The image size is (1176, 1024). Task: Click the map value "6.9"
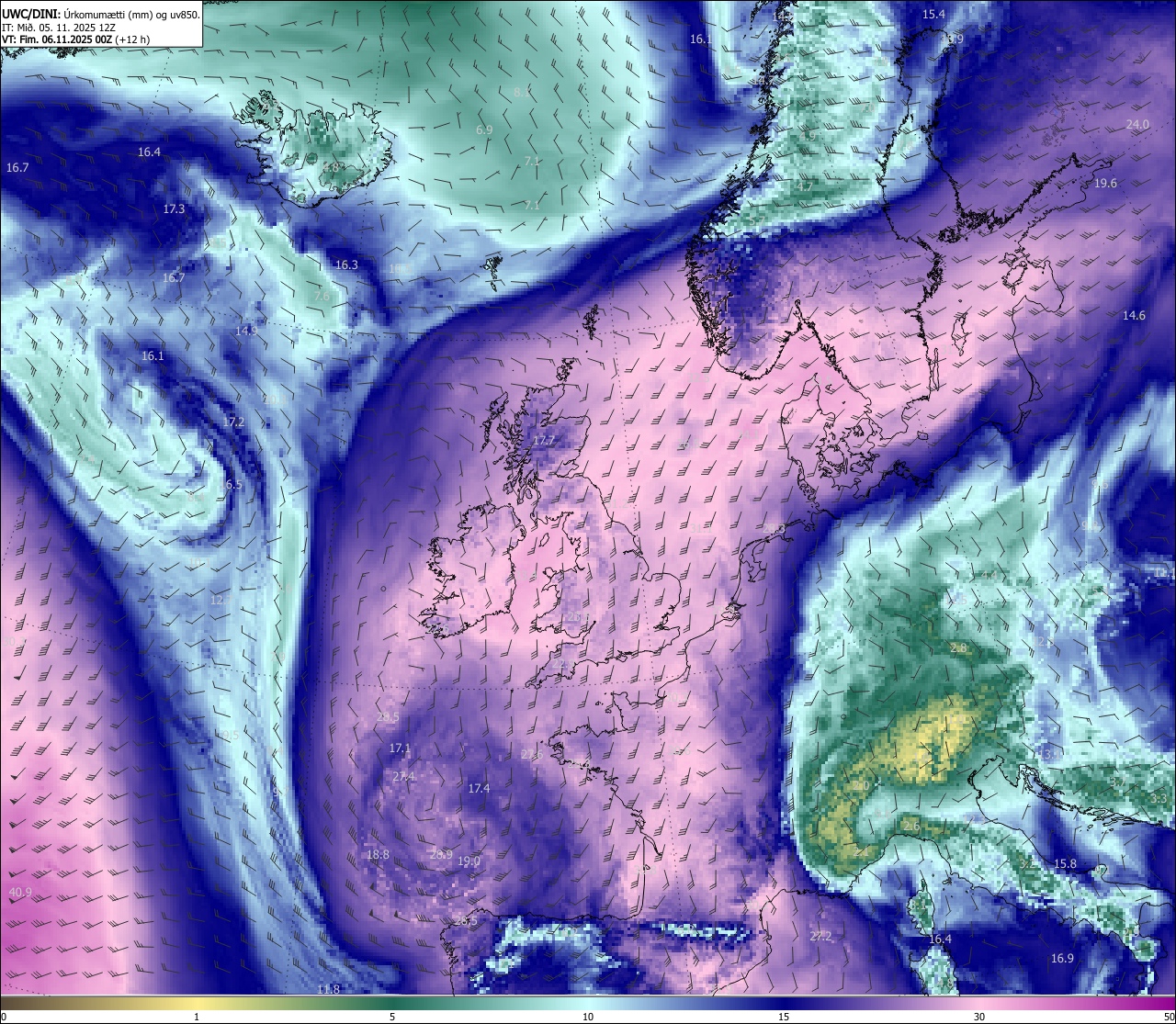coord(484,130)
